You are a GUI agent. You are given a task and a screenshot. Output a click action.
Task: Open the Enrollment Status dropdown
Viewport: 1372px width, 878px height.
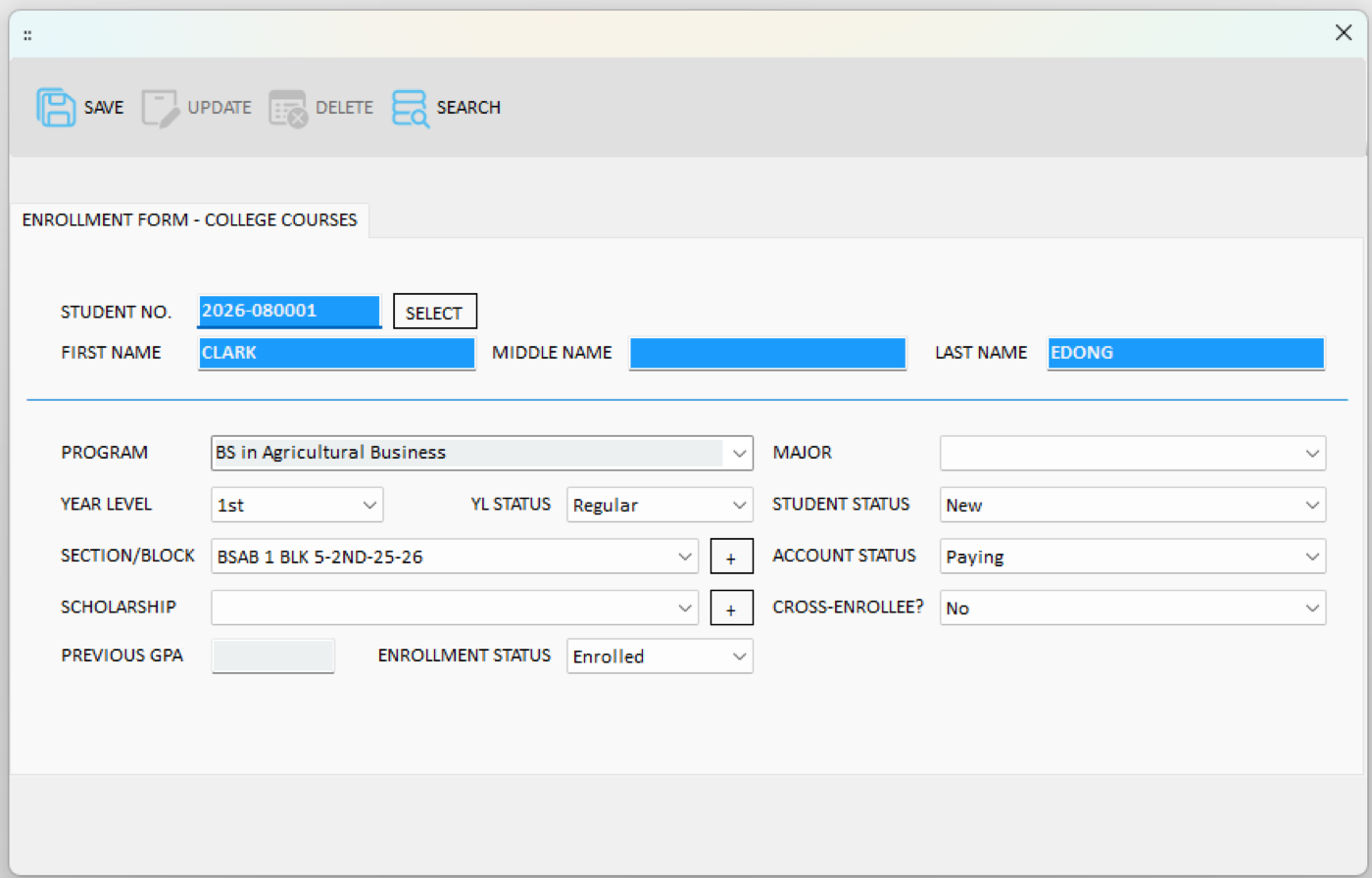tap(660, 657)
